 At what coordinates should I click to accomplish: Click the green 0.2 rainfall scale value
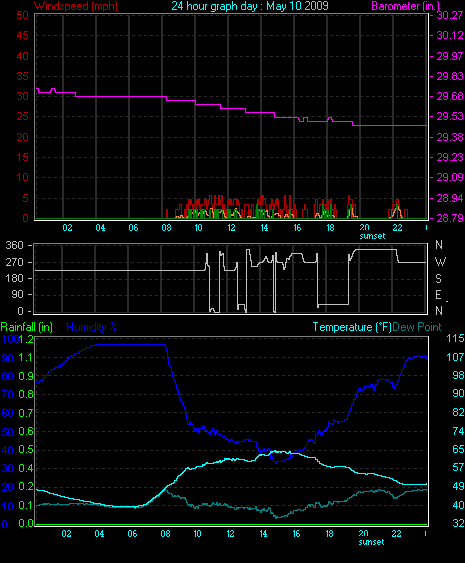point(25,487)
